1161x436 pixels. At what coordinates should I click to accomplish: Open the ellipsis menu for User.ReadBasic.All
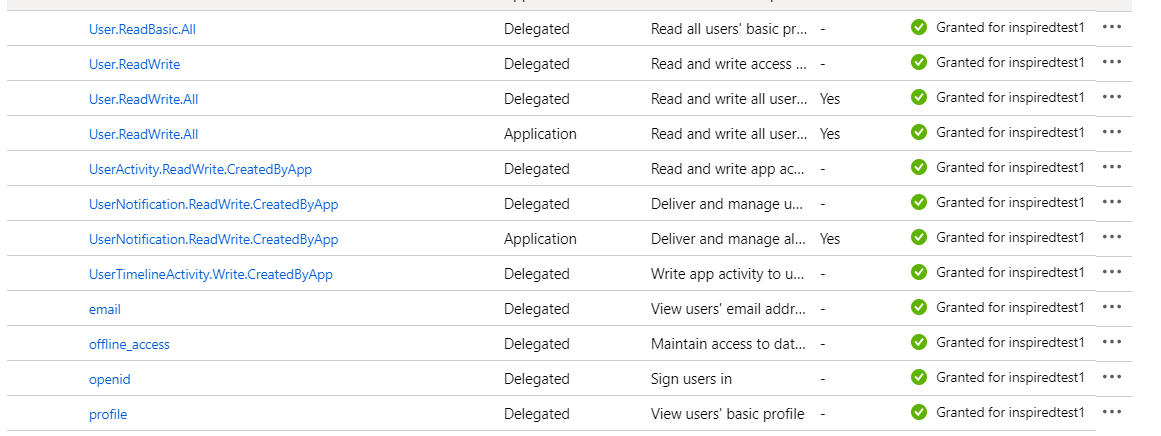click(1111, 27)
